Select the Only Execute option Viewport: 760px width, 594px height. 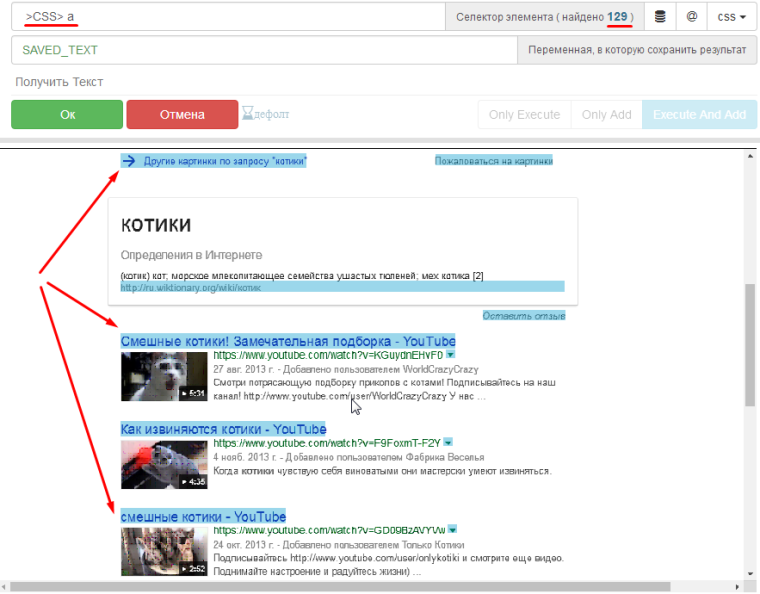[x=524, y=114]
